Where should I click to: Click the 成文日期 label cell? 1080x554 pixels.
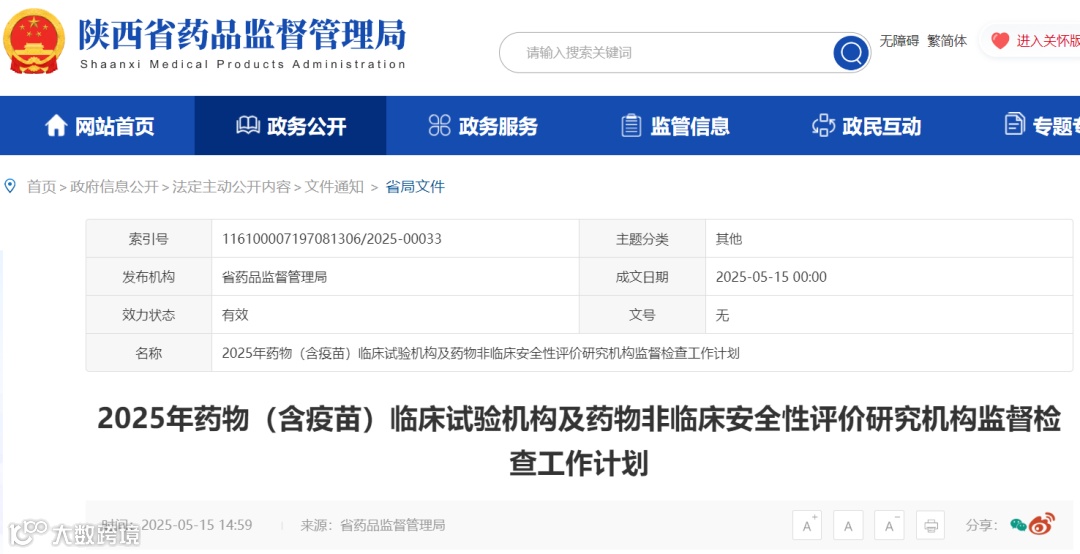coord(642,277)
